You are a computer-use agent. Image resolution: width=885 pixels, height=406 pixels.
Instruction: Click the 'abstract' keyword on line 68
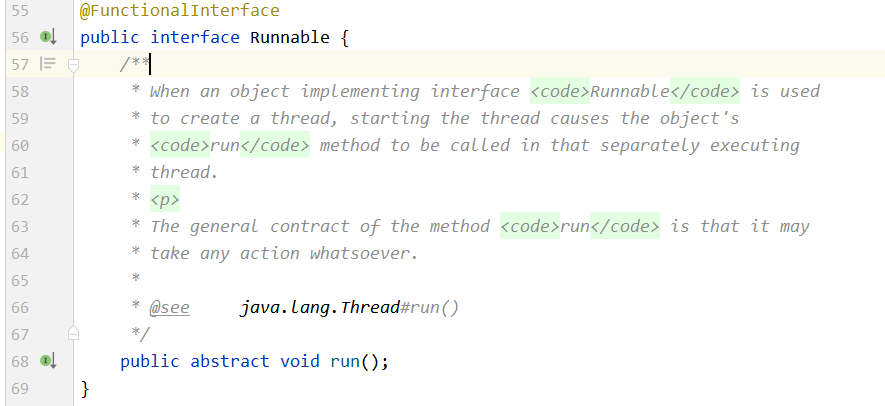coord(230,361)
